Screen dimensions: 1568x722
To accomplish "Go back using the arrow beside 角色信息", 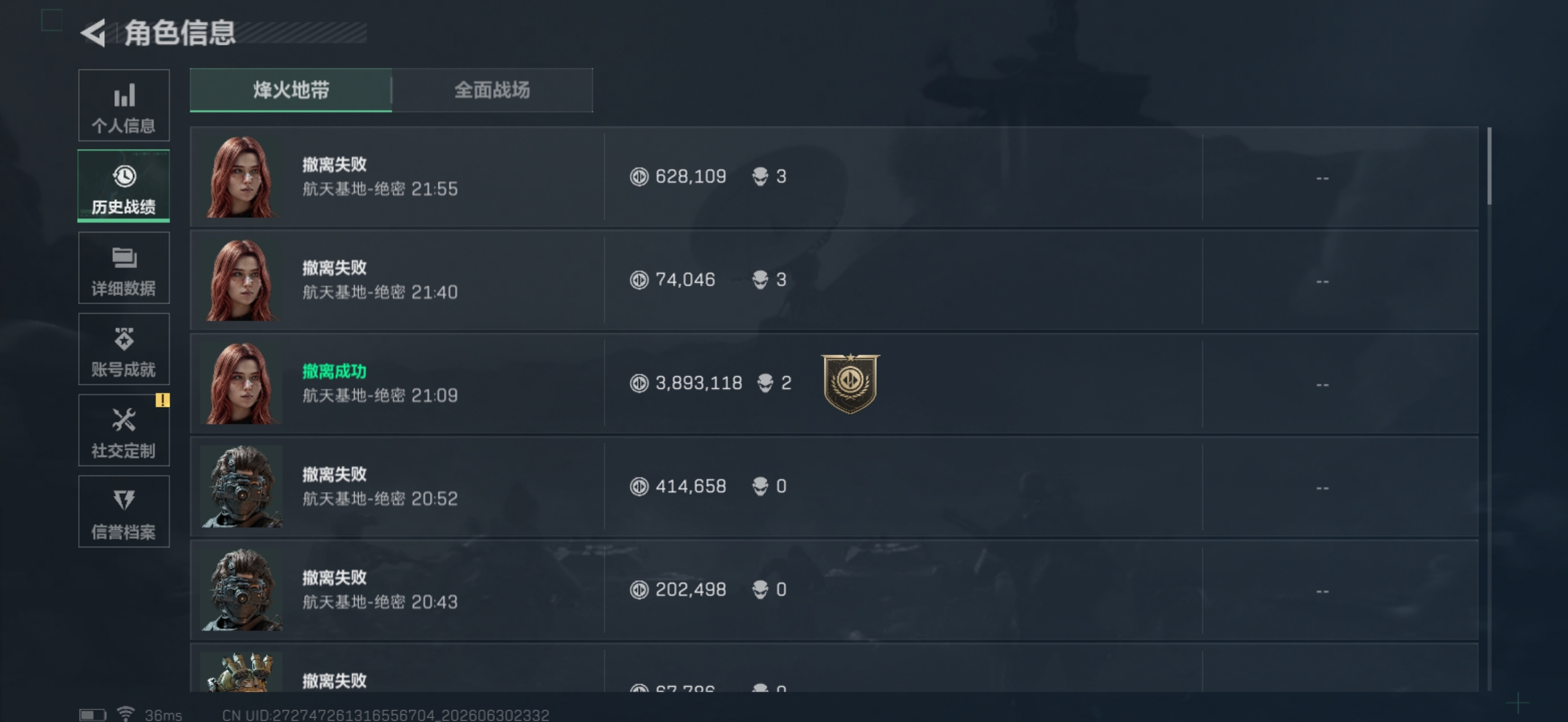I will click(x=94, y=33).
